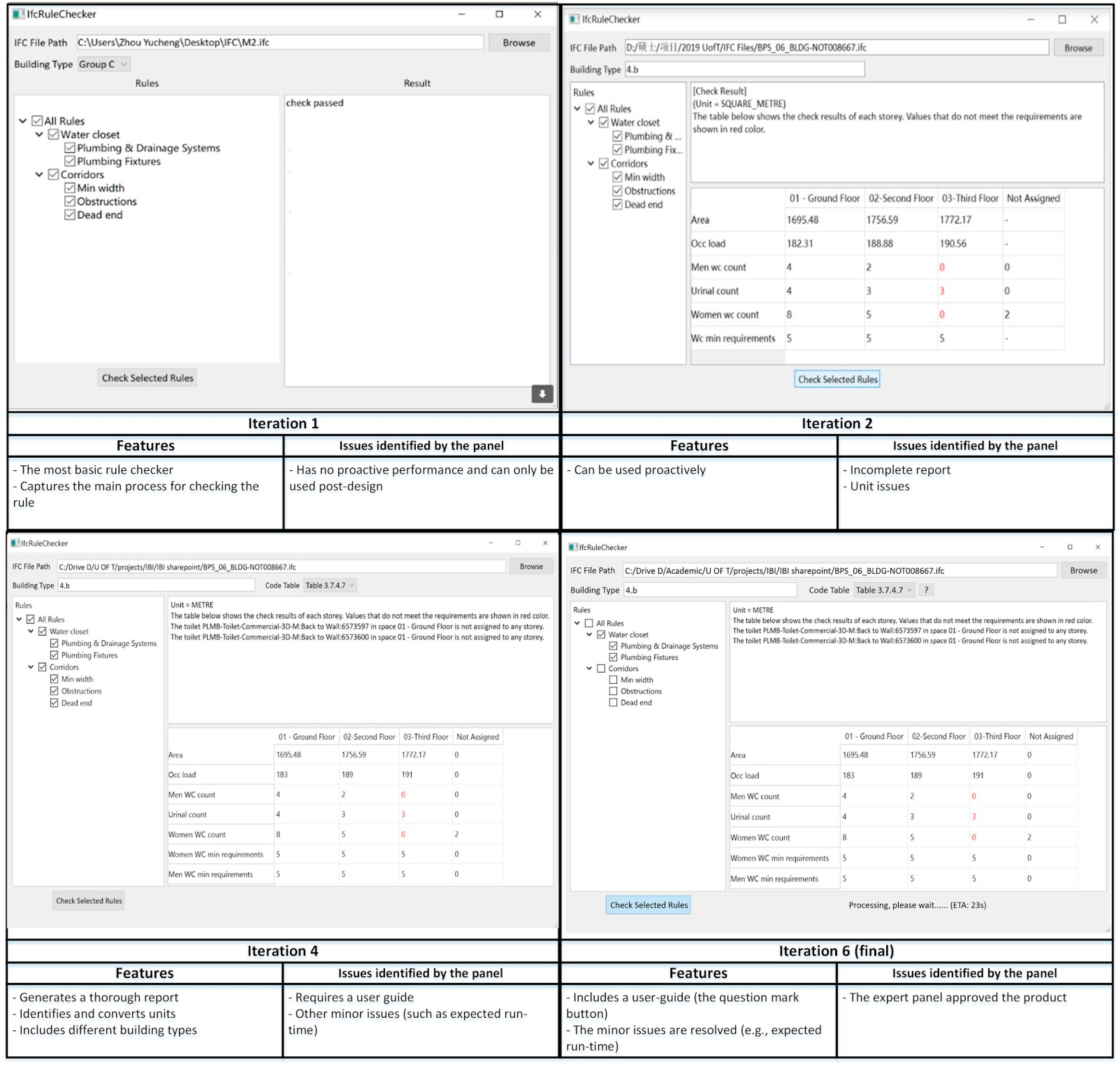
Task: Enable the unchecked Corridors checkbox in Iteration 6
Action: click(600, 668)
